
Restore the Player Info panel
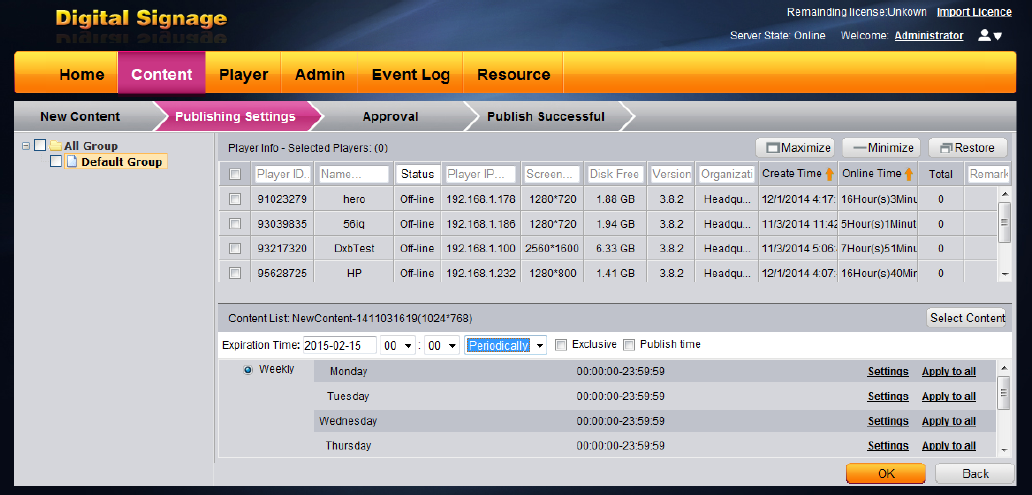click(x=968, y=147)
